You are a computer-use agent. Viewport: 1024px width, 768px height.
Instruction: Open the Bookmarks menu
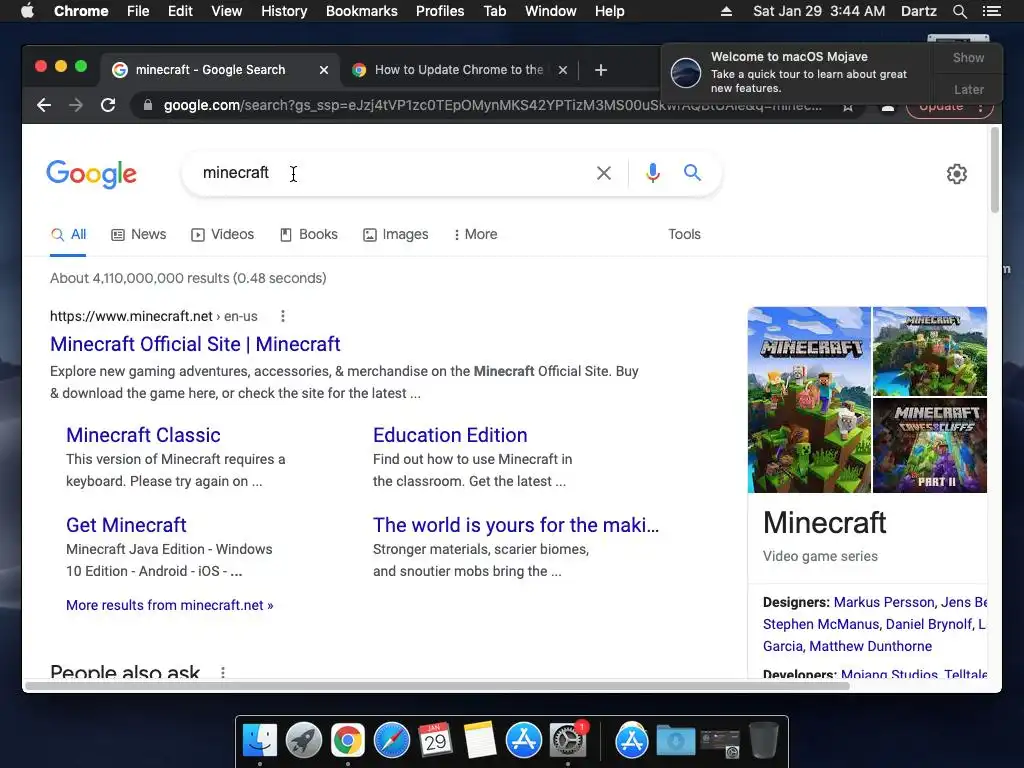pyautogui.click(x=362, y=11)
